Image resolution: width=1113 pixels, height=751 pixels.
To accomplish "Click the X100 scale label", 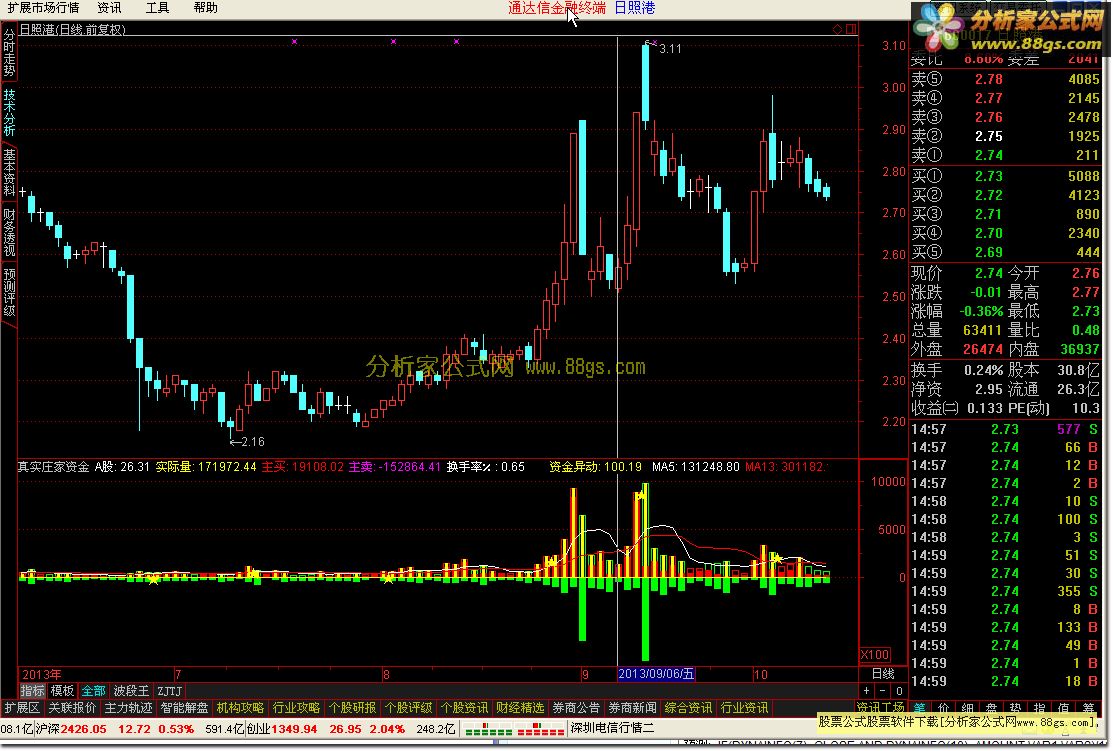I will [x=875, y=654].
